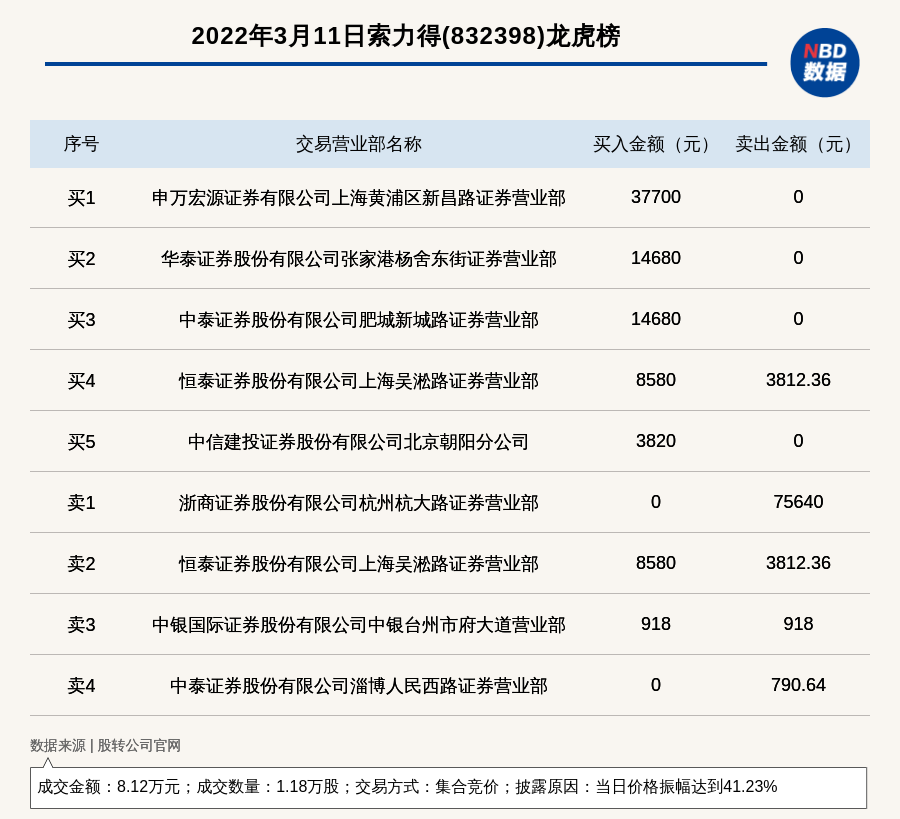This screenshot has width=900, height=819.
Task: Click the 37700 buy amount in 买1 row
Action: [x=655, y=197]
